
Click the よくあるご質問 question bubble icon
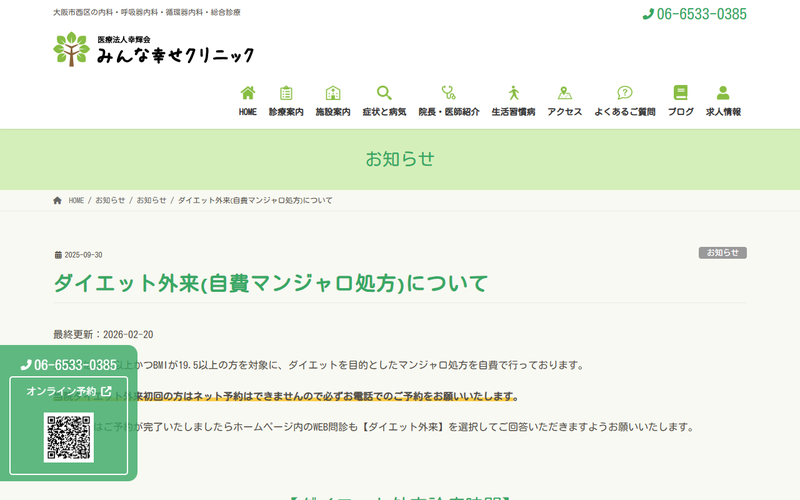(x=624, y=93)
